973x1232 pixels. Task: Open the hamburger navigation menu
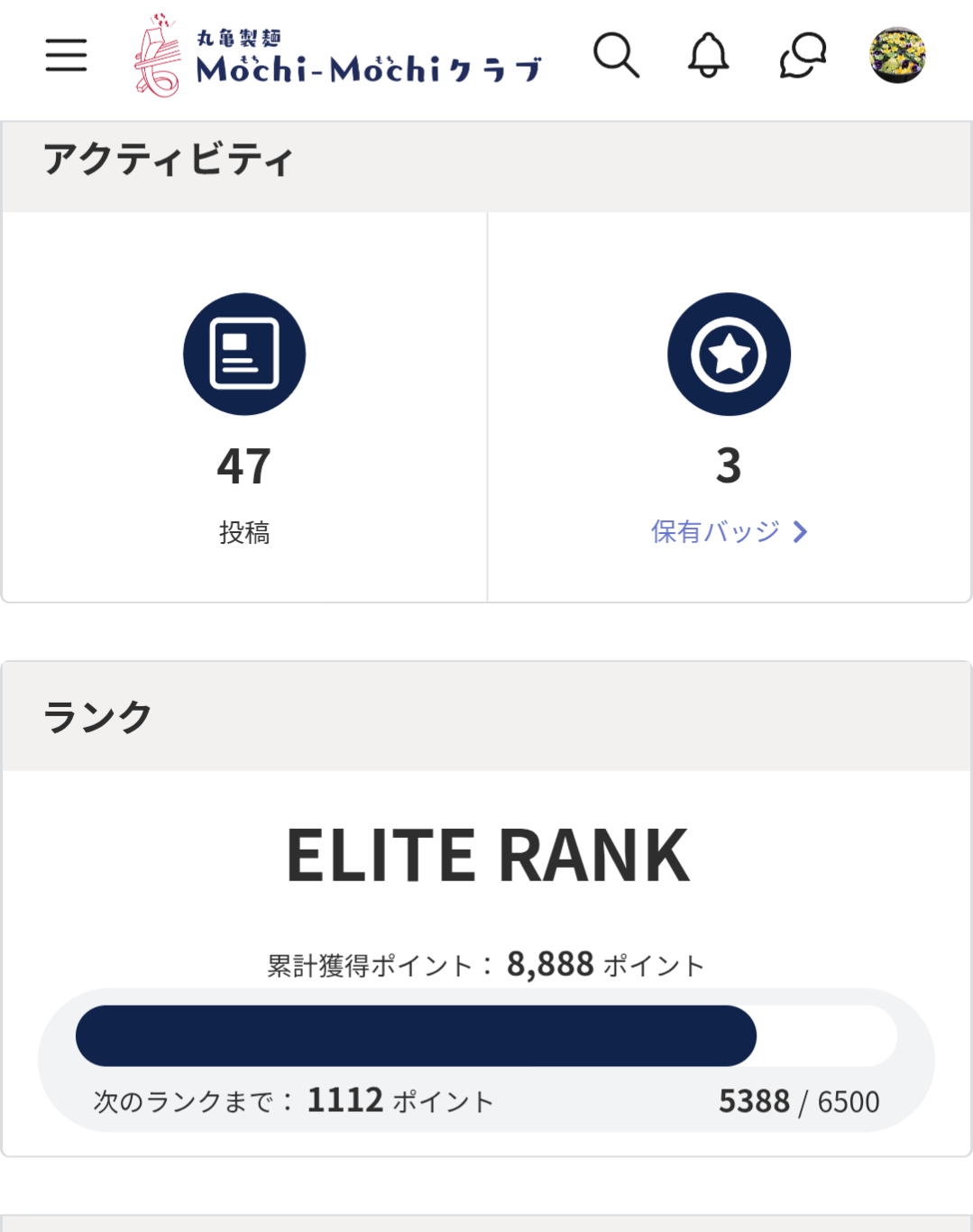(66, 56)
